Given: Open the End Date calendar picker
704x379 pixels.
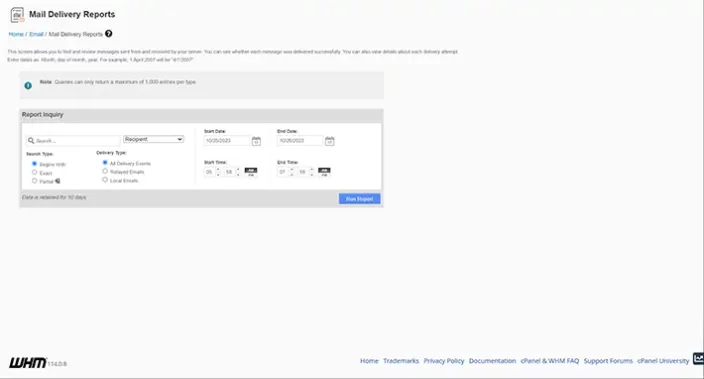Looking at the screenshot, I should 330,141.
